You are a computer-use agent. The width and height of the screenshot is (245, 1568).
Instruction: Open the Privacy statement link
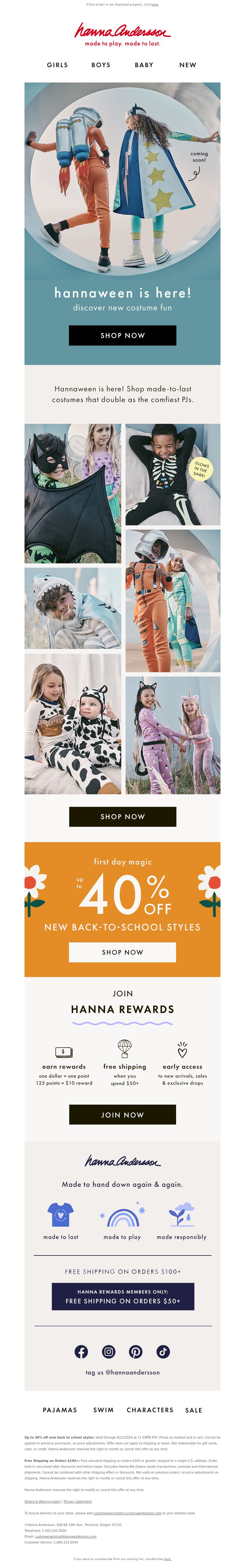(78, 1502)
